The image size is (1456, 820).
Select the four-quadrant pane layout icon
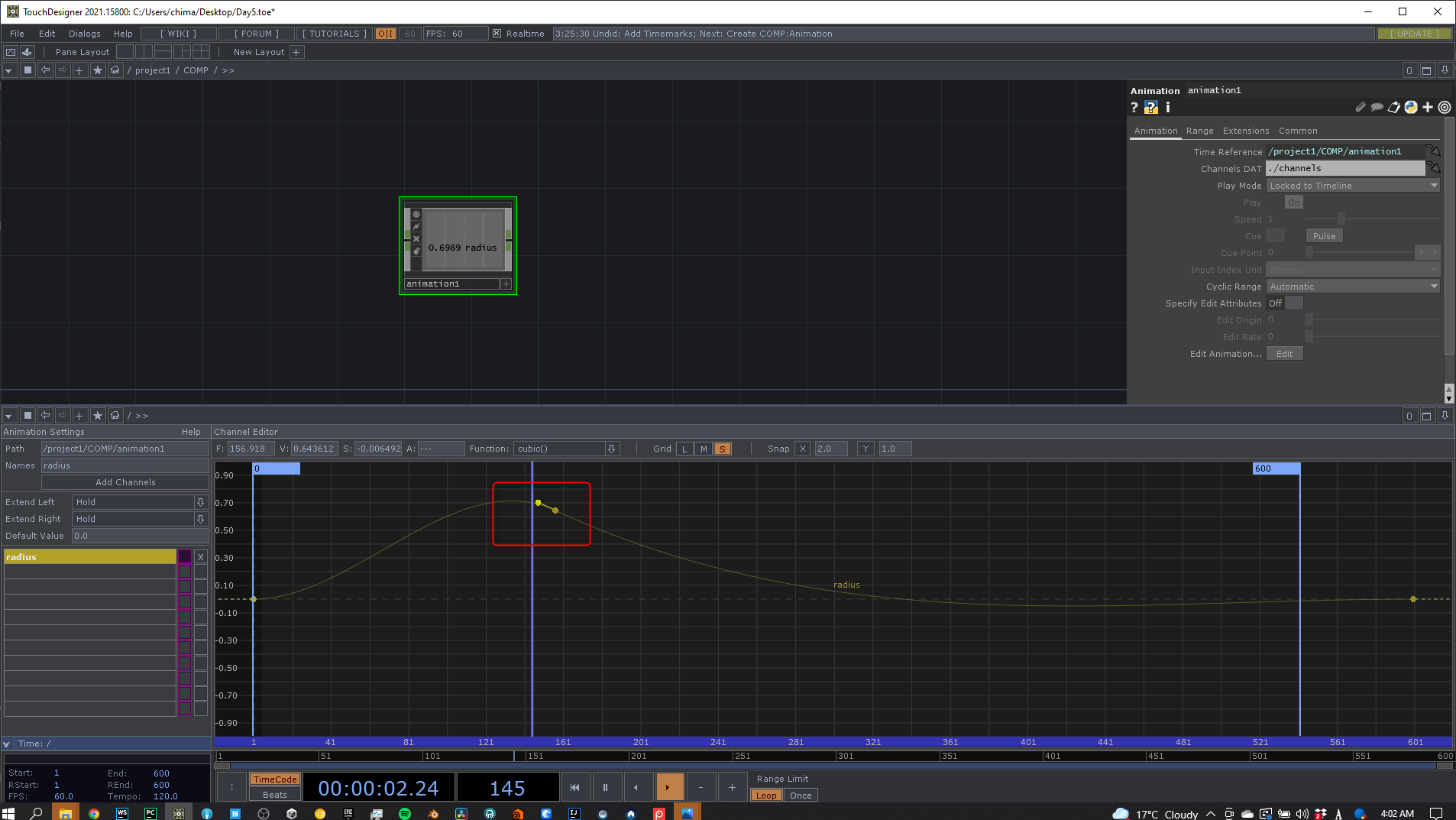[x=202, y=52]
